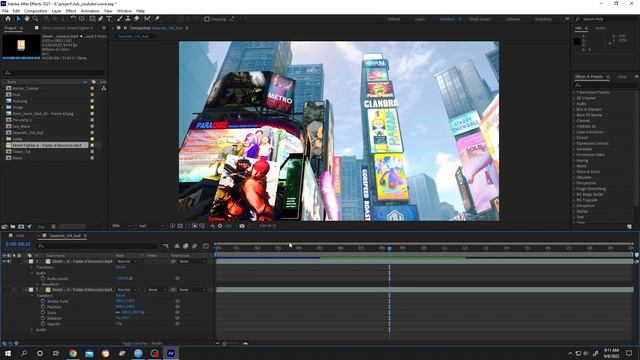The image size is (640, 360).
Task: Click the interpret footage icon in Project panel
Action: (4, 227)
